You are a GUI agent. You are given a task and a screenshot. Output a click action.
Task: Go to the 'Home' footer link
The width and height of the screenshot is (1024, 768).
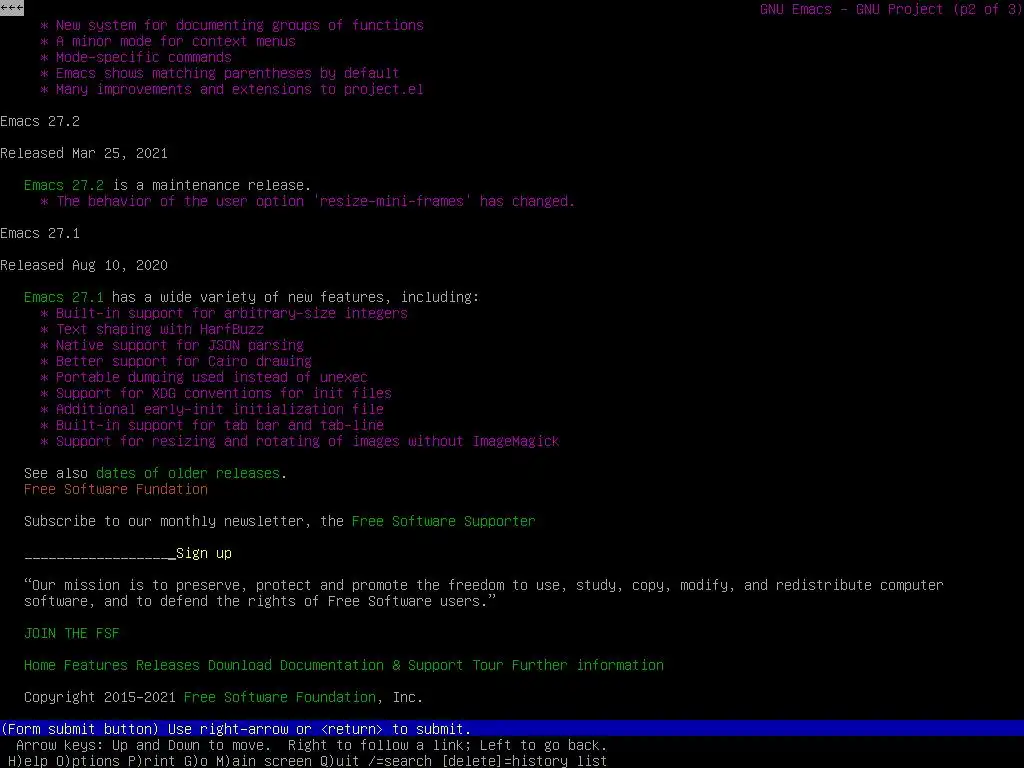40,665
